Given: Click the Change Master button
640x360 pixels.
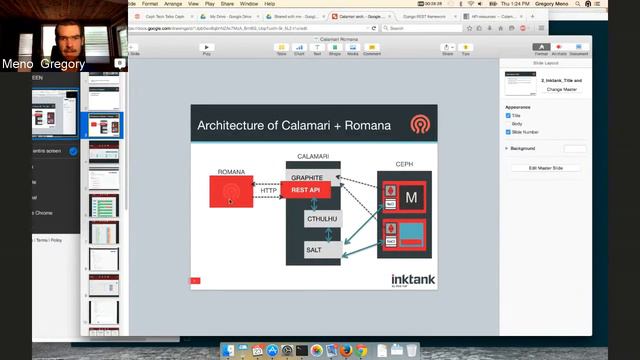Looking at the screenshot, I should point(562,89).
